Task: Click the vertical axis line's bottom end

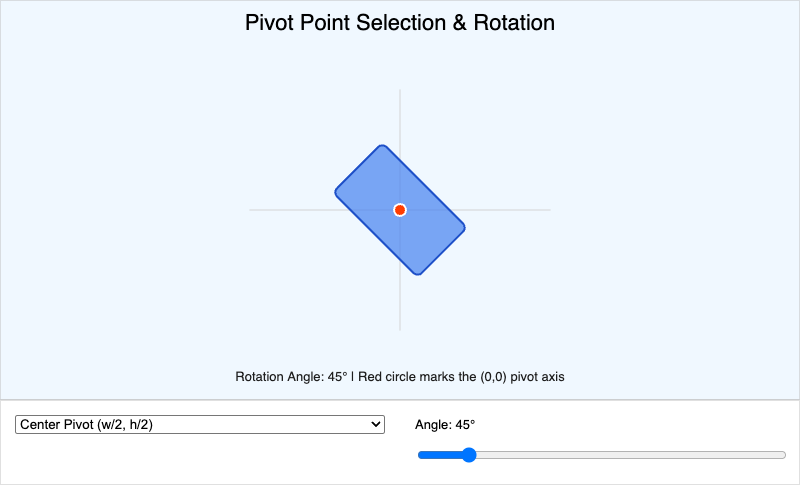Action: 400,328
